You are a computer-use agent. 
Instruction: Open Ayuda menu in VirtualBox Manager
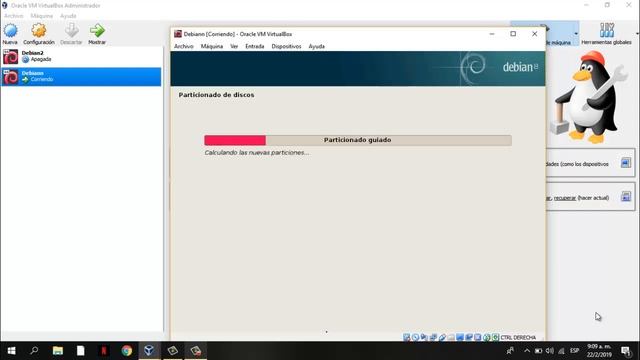tap(68, 16)
